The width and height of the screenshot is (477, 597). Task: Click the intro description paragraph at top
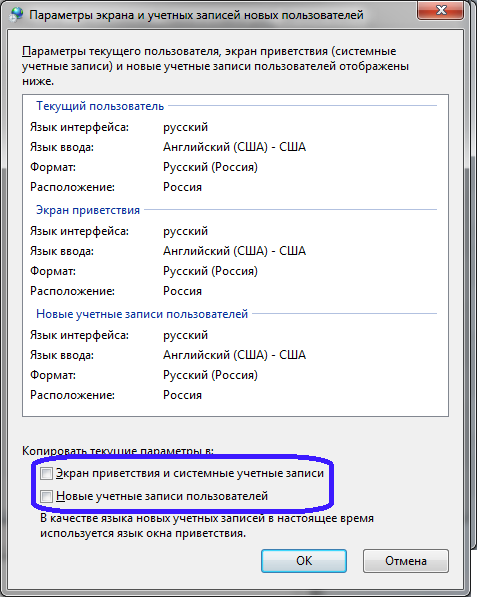[x=215, y=66]
